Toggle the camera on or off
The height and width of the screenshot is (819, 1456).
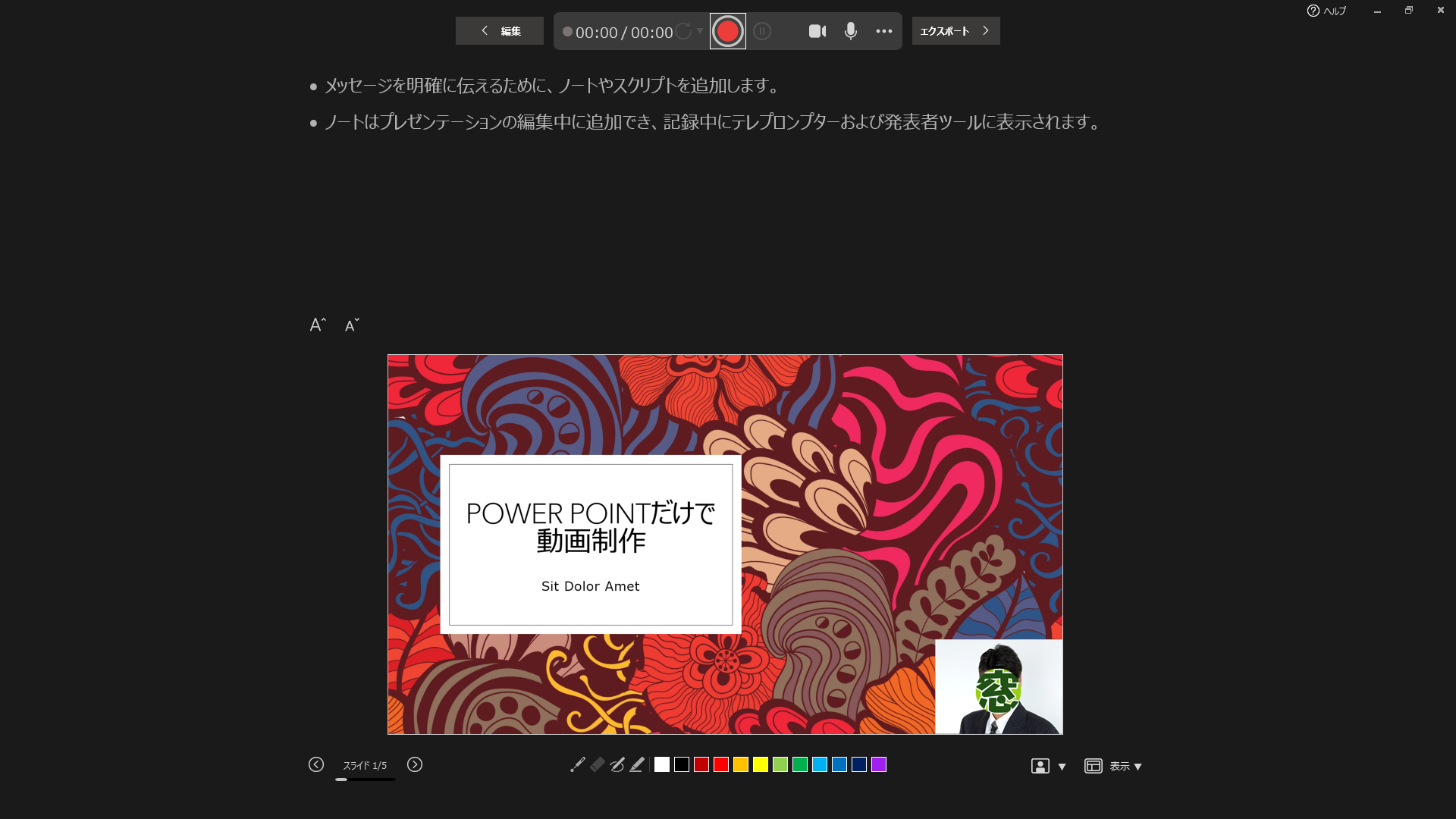point(817,31)
